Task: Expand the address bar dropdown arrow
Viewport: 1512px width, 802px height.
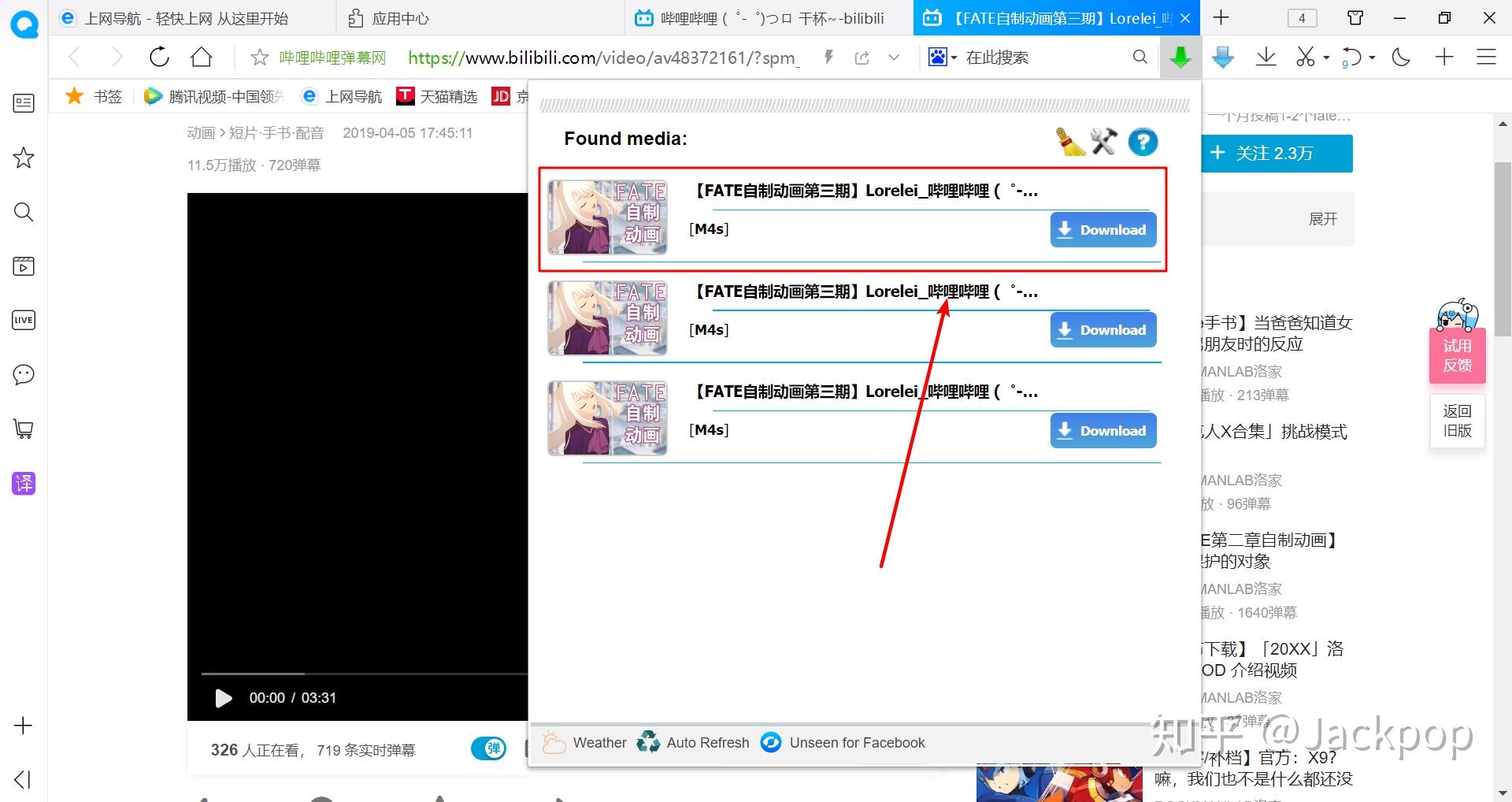Action: [x=894, y=58]
